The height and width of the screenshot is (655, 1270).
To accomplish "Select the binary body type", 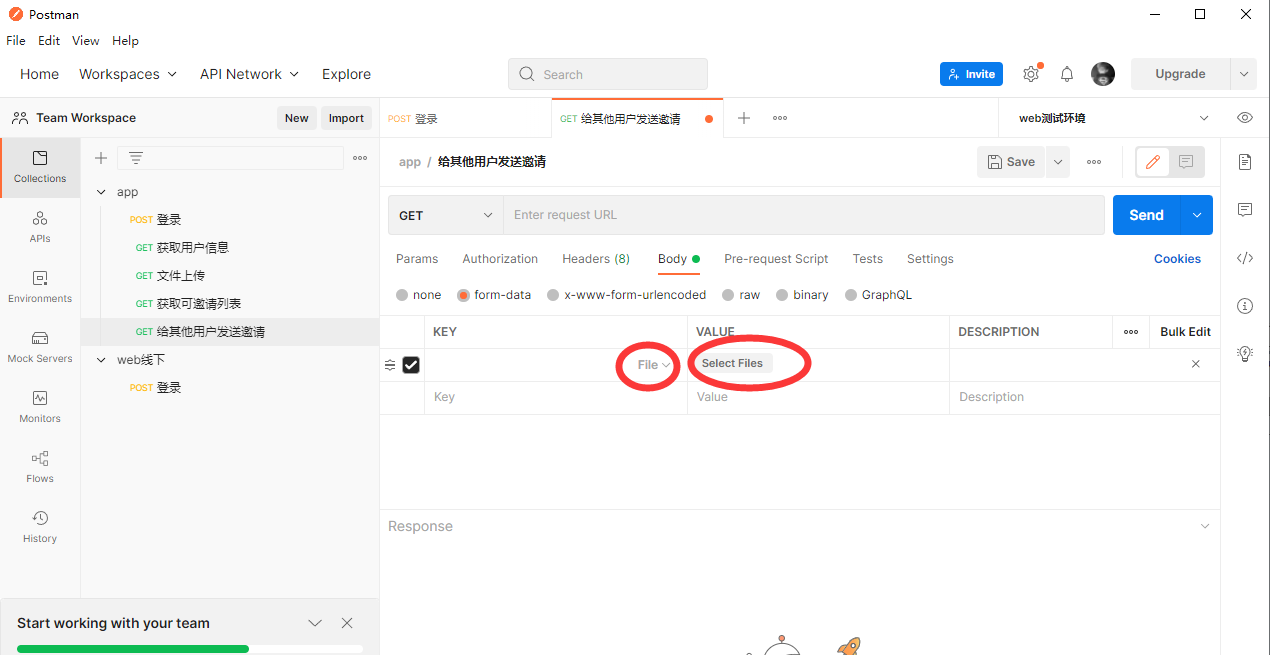I will pos(802,295).
